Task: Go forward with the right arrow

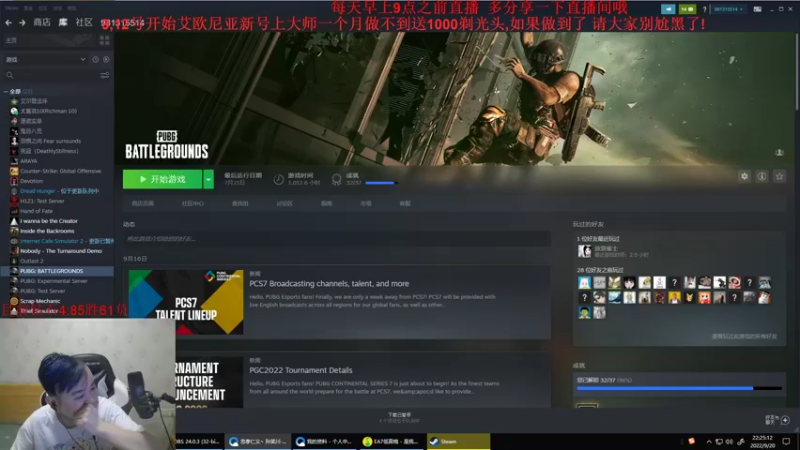Action: pos(22,22)
